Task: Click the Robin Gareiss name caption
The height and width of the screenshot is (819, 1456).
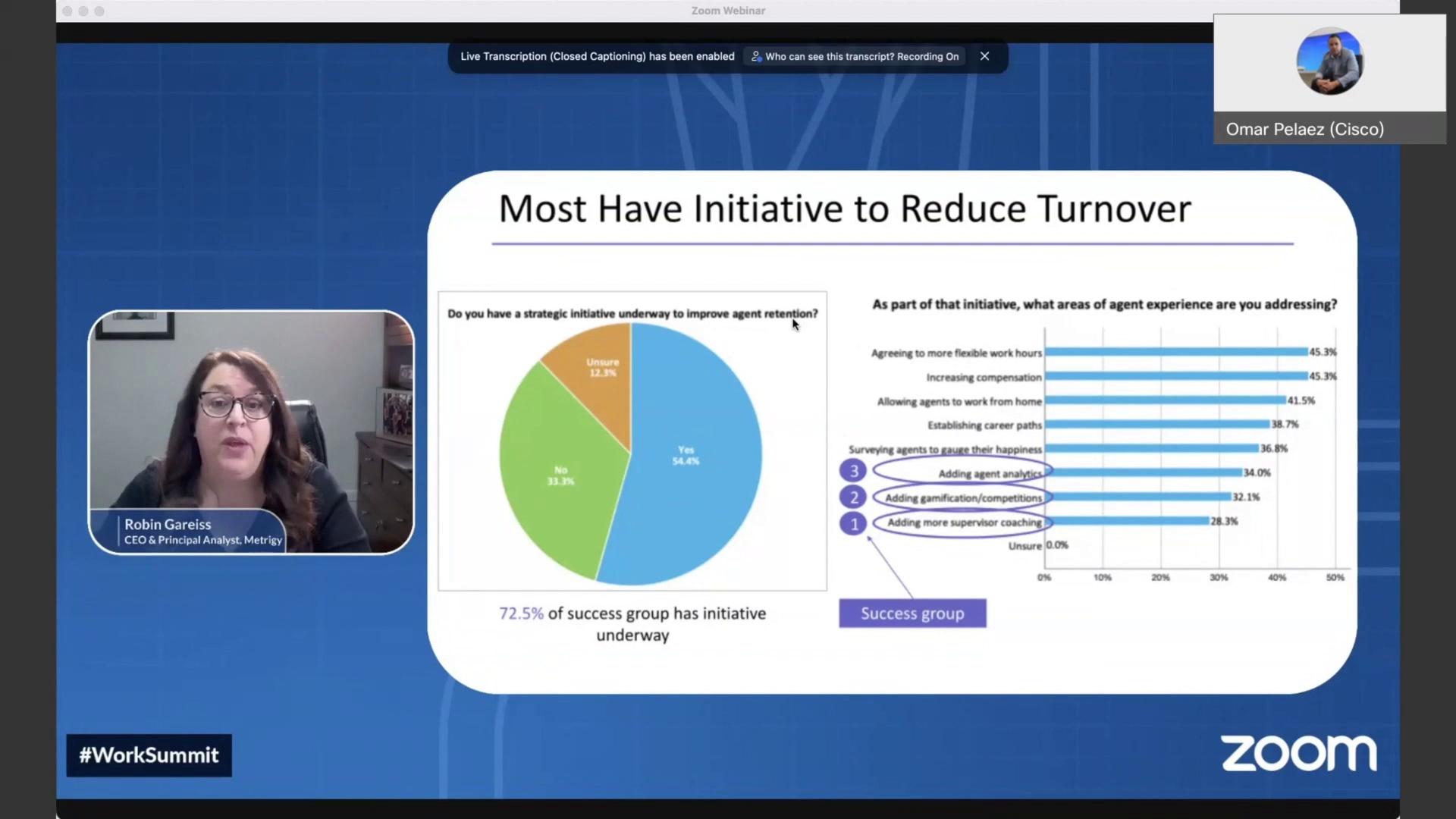Action: coord(168,524)
